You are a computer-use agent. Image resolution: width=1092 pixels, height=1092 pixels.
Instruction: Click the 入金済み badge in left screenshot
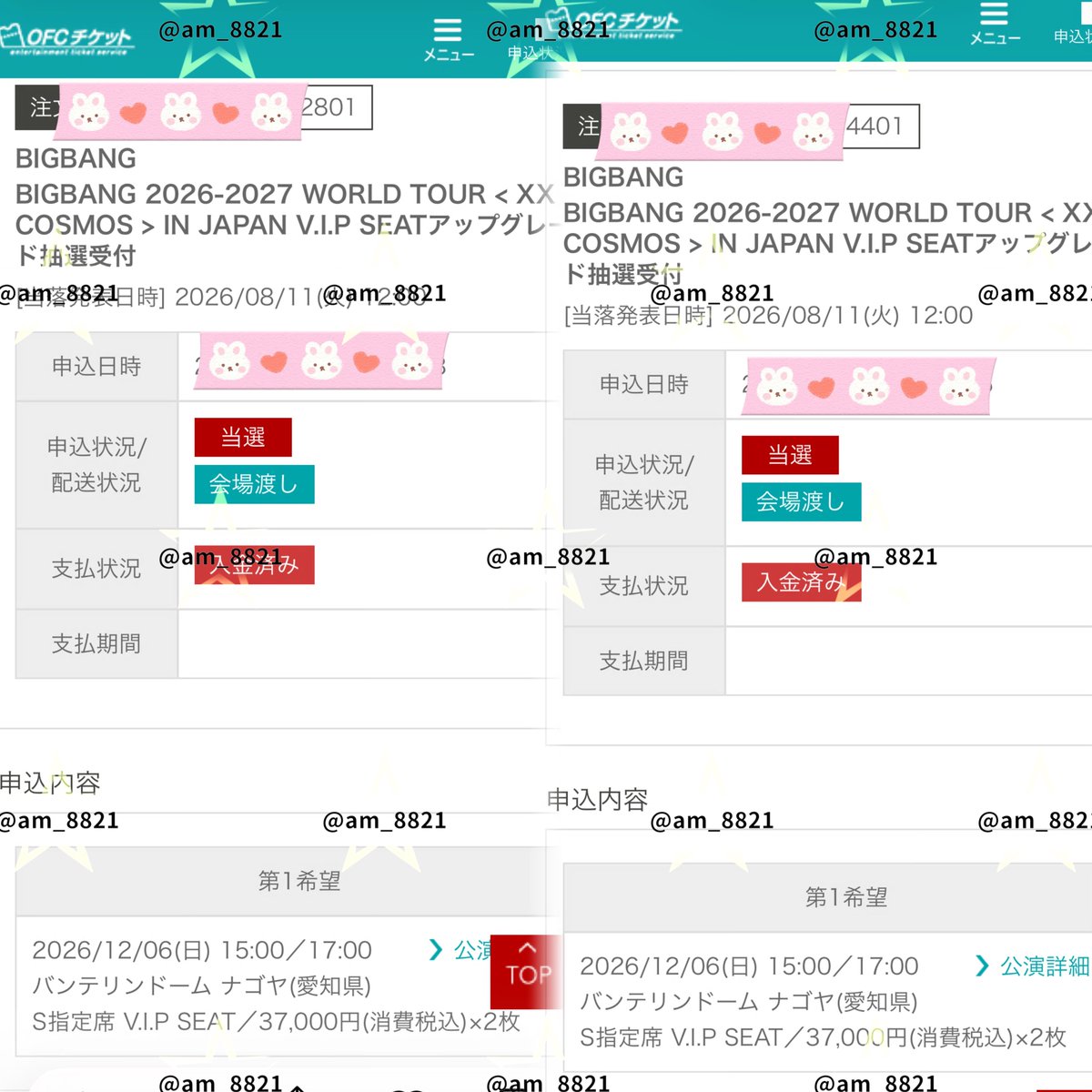click(254, 565)
